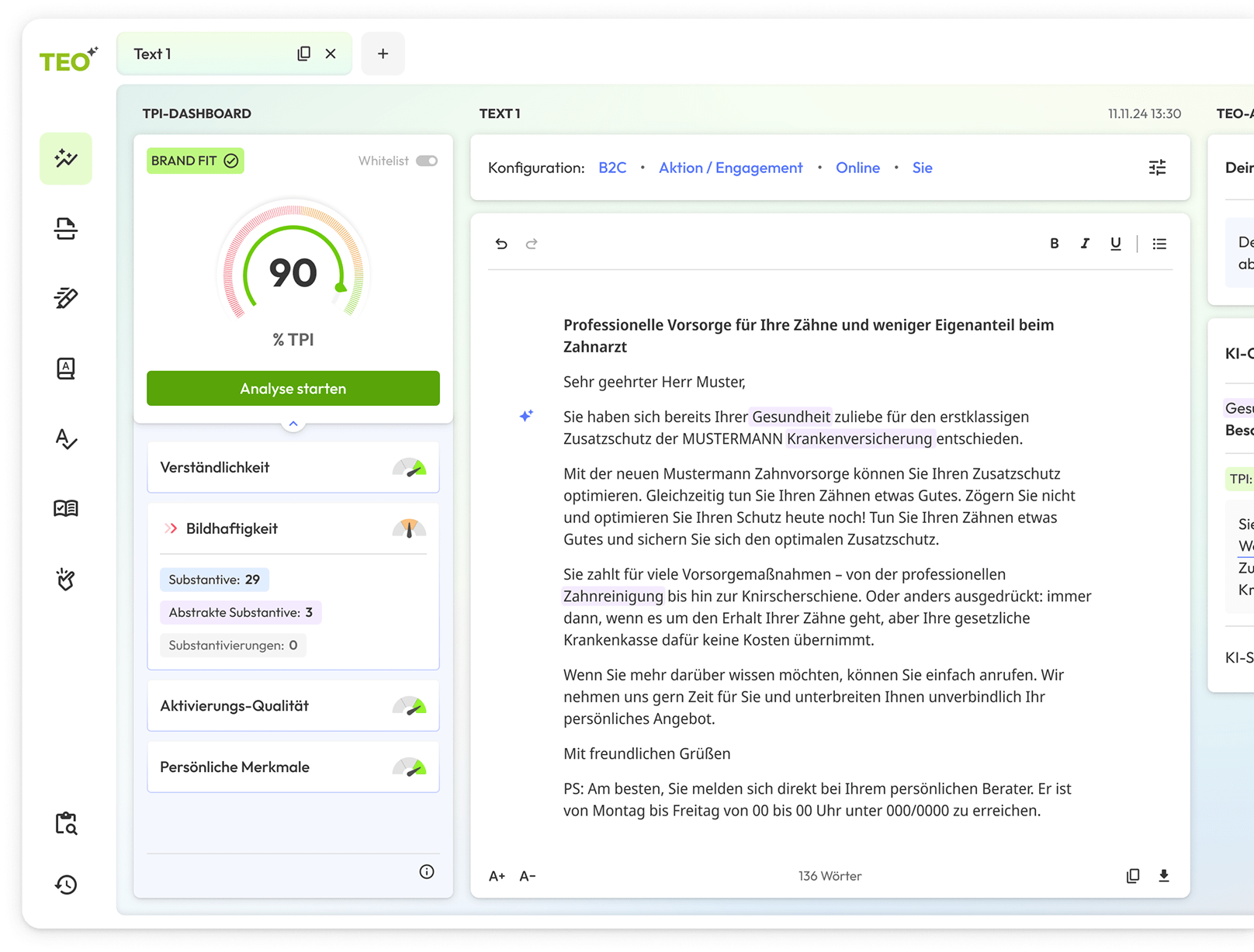
Task: Open the dictionary book 'A' sidebar icon
Action: pos(66,369)
